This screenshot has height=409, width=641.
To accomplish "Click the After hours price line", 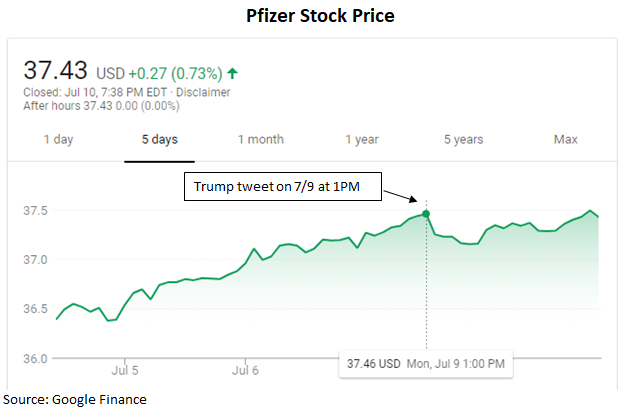I will tap(86, 105).
